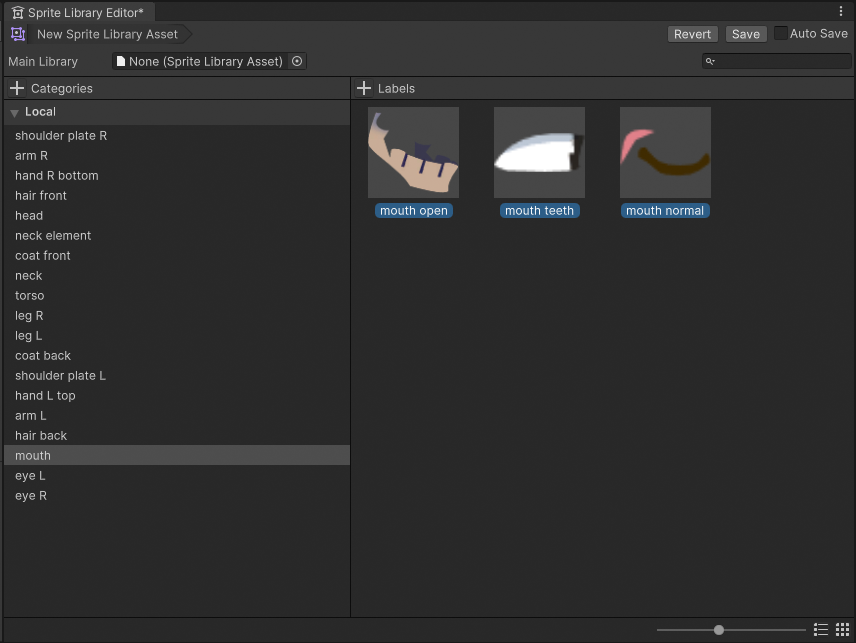The height and width of the screenshot is (643, 856).
Task: Select the hair front category
Action: point(41,195)
